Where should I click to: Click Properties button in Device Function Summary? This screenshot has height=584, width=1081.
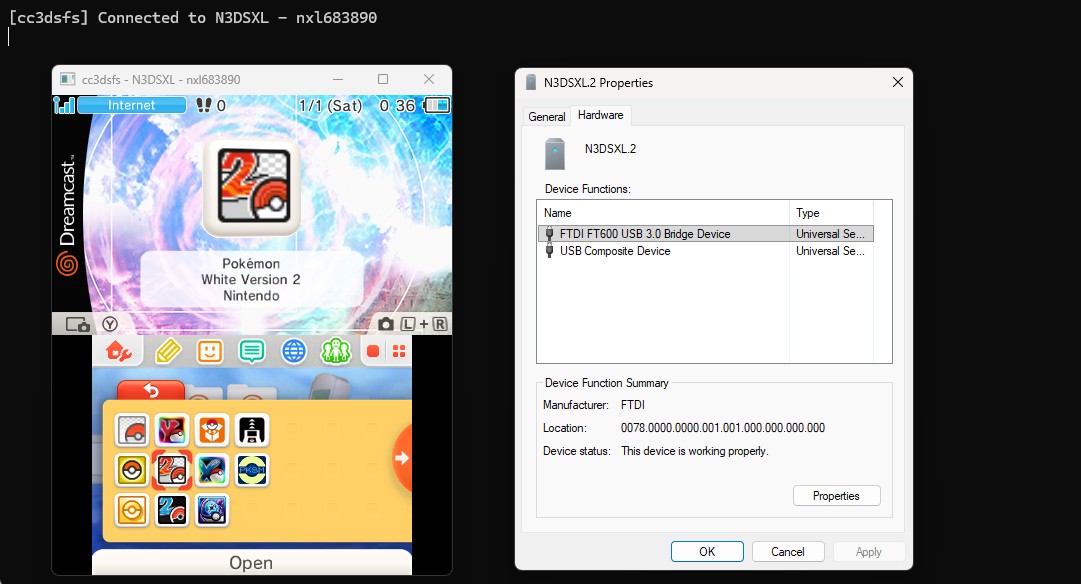pyautogui.click(x=836, y=496)
